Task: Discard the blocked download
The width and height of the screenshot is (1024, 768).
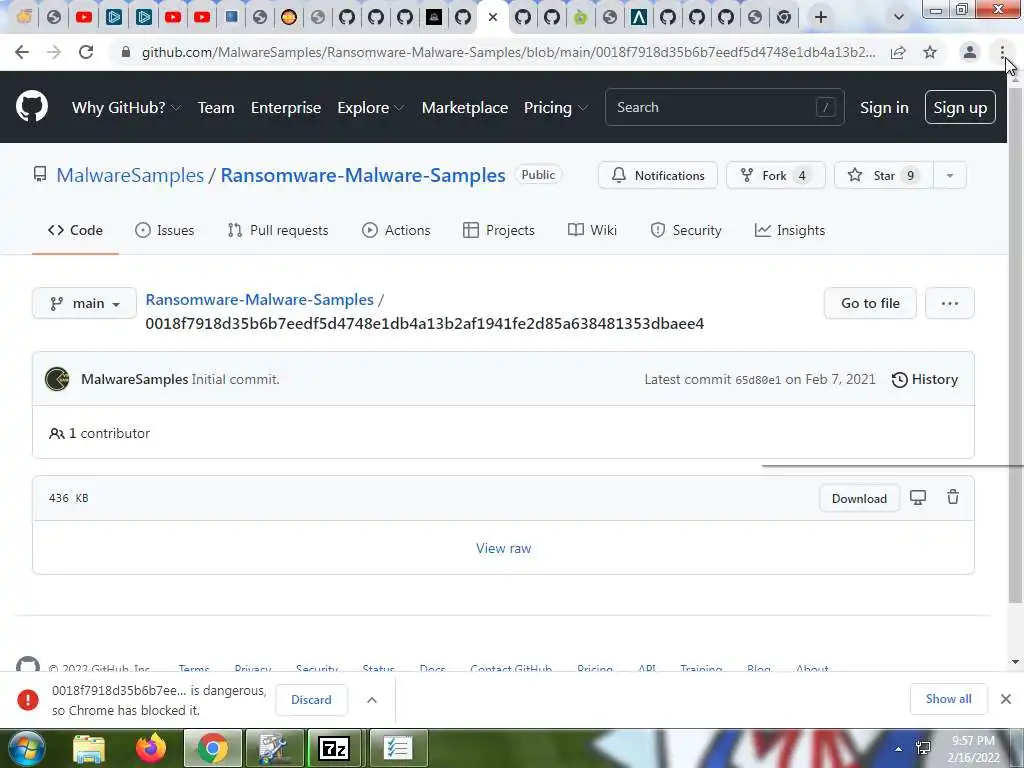Action: click(x=311, y=699)
